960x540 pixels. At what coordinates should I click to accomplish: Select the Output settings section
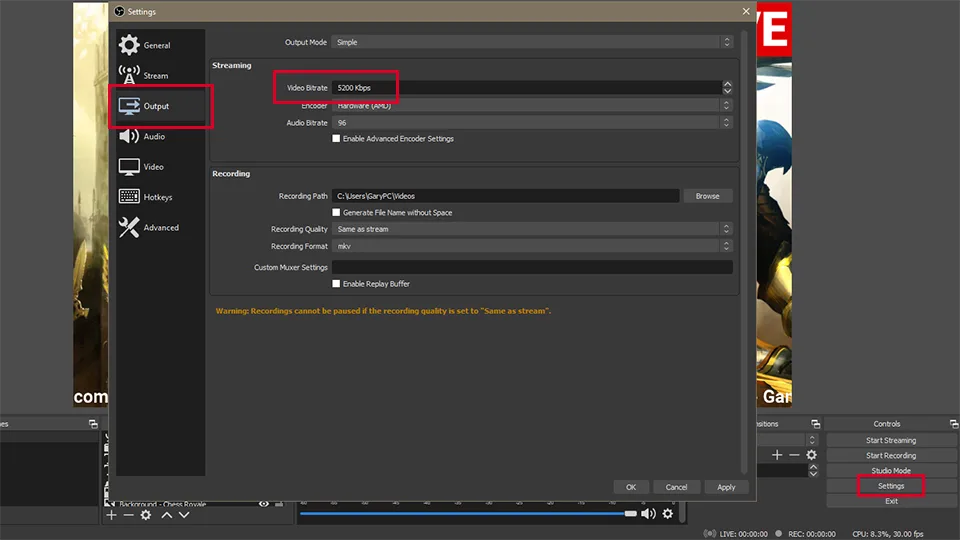click(x=160, y=106)
